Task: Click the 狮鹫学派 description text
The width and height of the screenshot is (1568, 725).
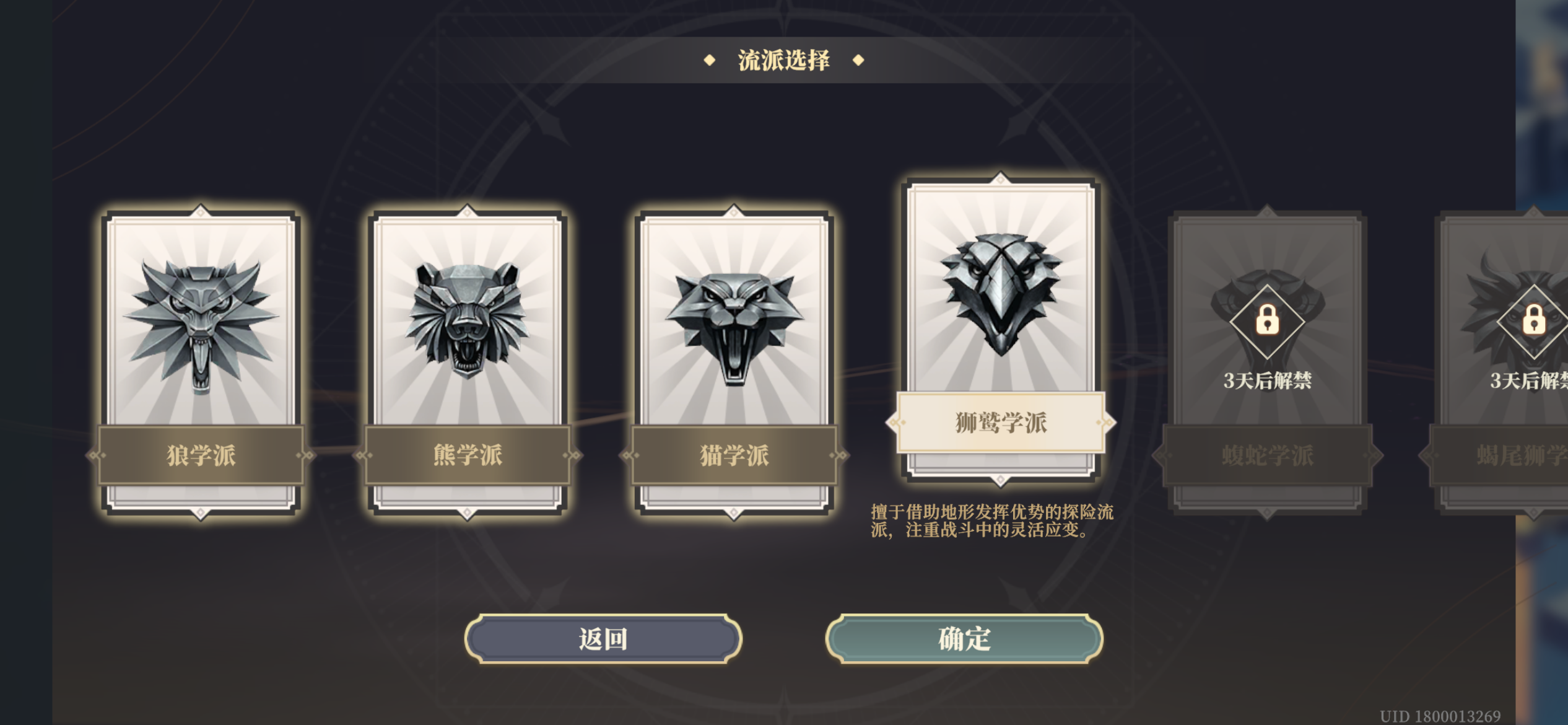Action: tap(992, 521)
